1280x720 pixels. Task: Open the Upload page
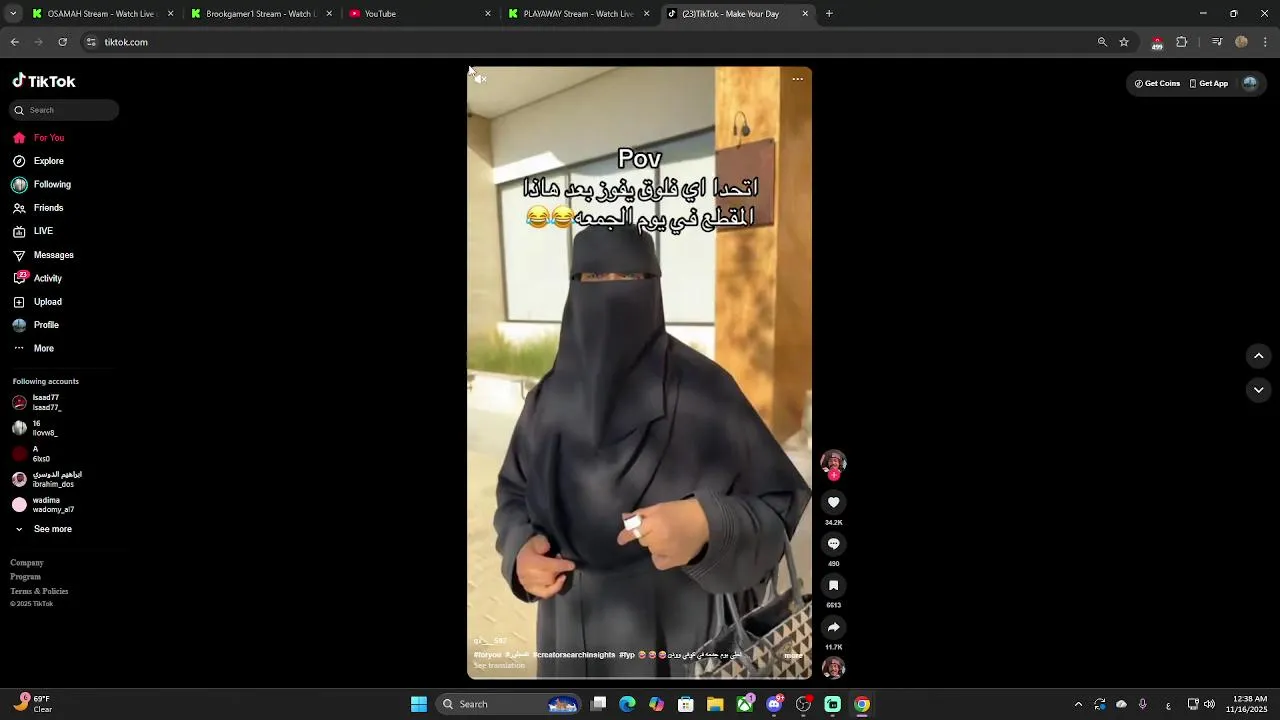coord(37,302)
